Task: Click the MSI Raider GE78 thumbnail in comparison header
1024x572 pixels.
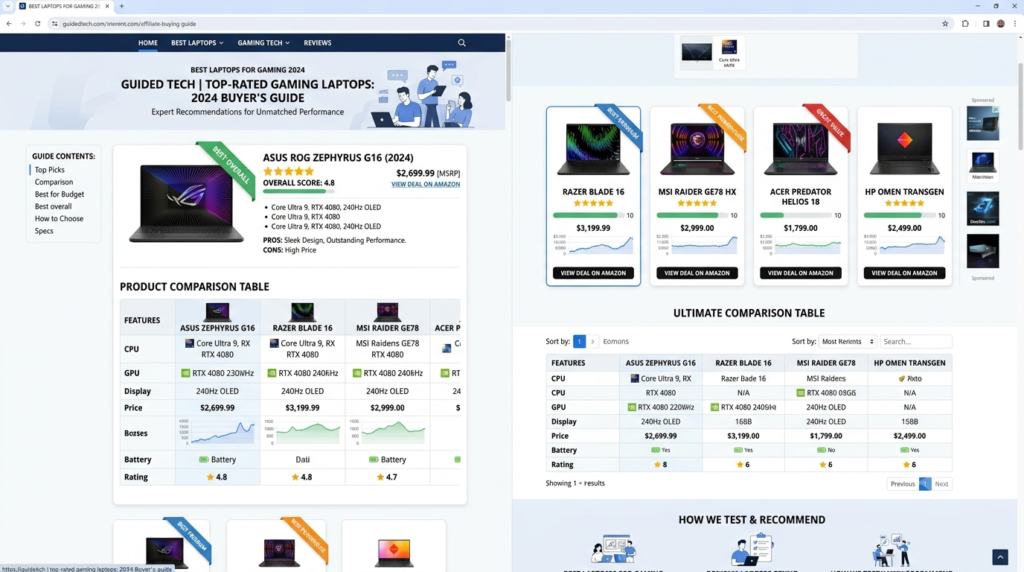Action: pyautogui.click(x=387, y=311)
